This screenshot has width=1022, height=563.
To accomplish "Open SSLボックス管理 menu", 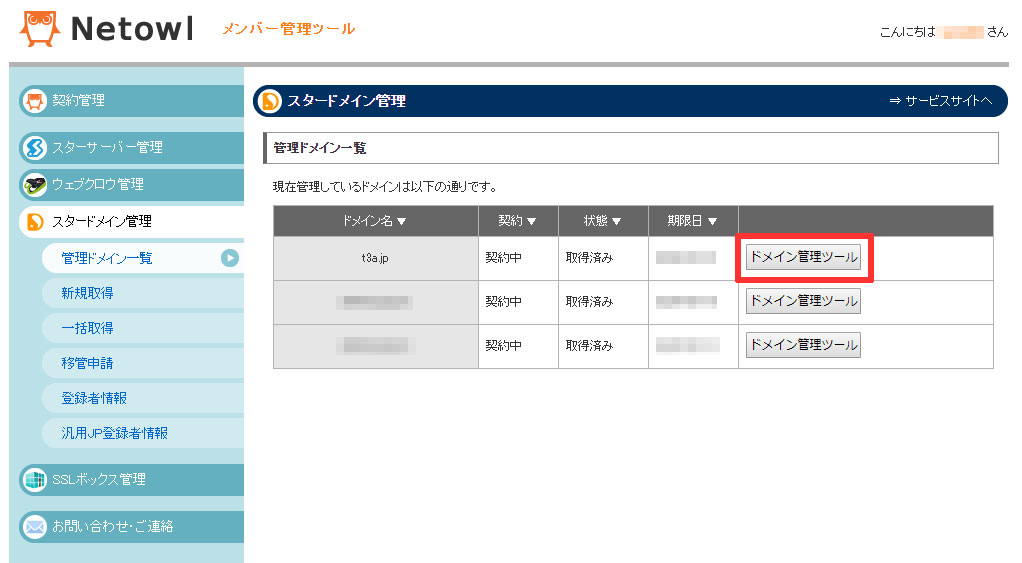I will click(x=132, y=480).
